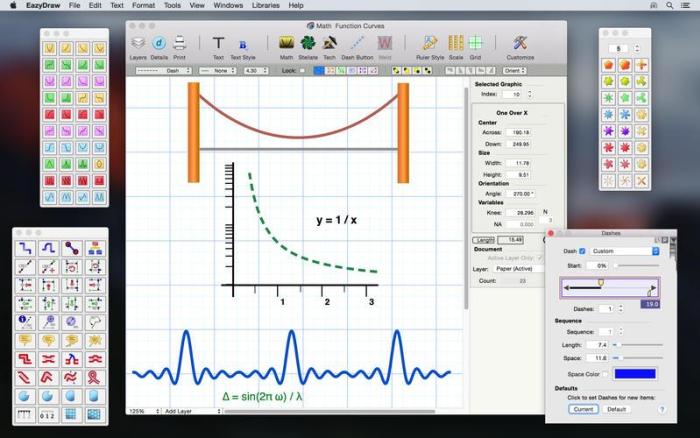The width and height of the screenshot is (700, 438).
Task: Pick the orange plus cross shape
Action: pyautogui.click(x=642, y=65)
